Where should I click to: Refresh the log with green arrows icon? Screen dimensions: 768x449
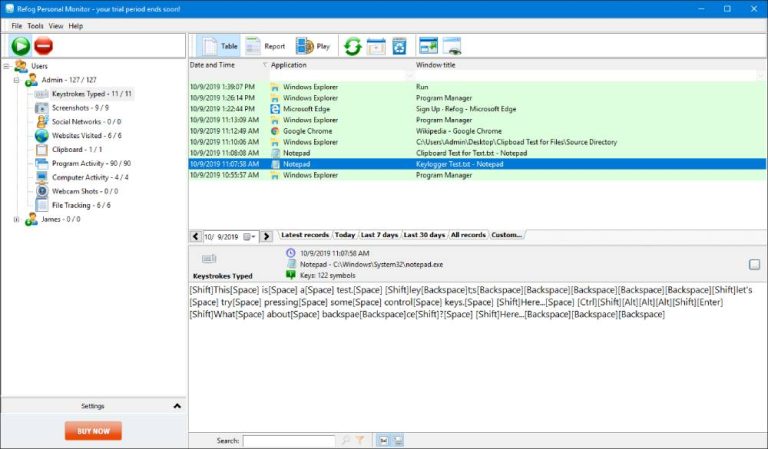coord(352,47)
